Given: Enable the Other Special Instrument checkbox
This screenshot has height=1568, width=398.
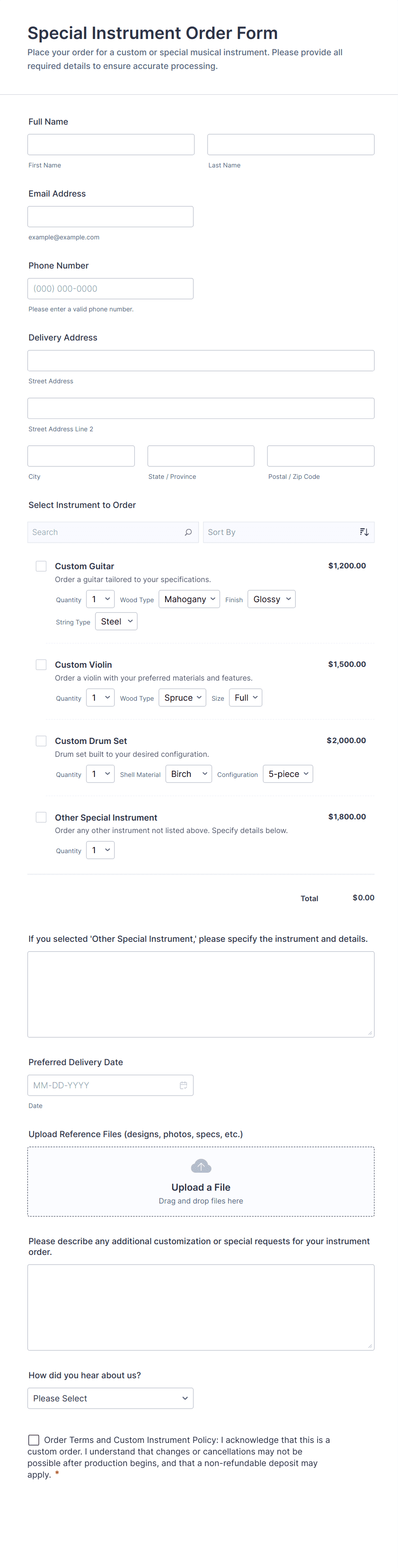Looking at the screenshot, I should pos(42,817).
